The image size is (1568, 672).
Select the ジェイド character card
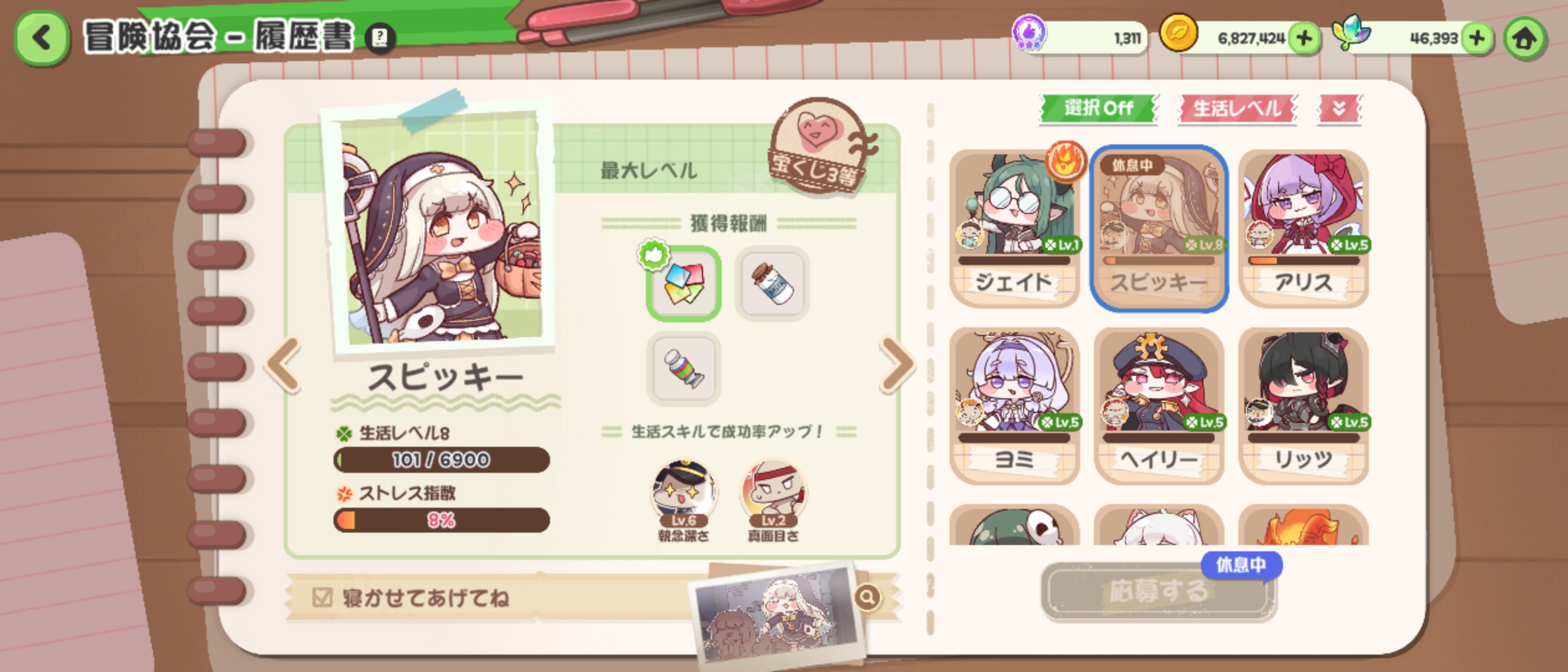click(1014, 228)
